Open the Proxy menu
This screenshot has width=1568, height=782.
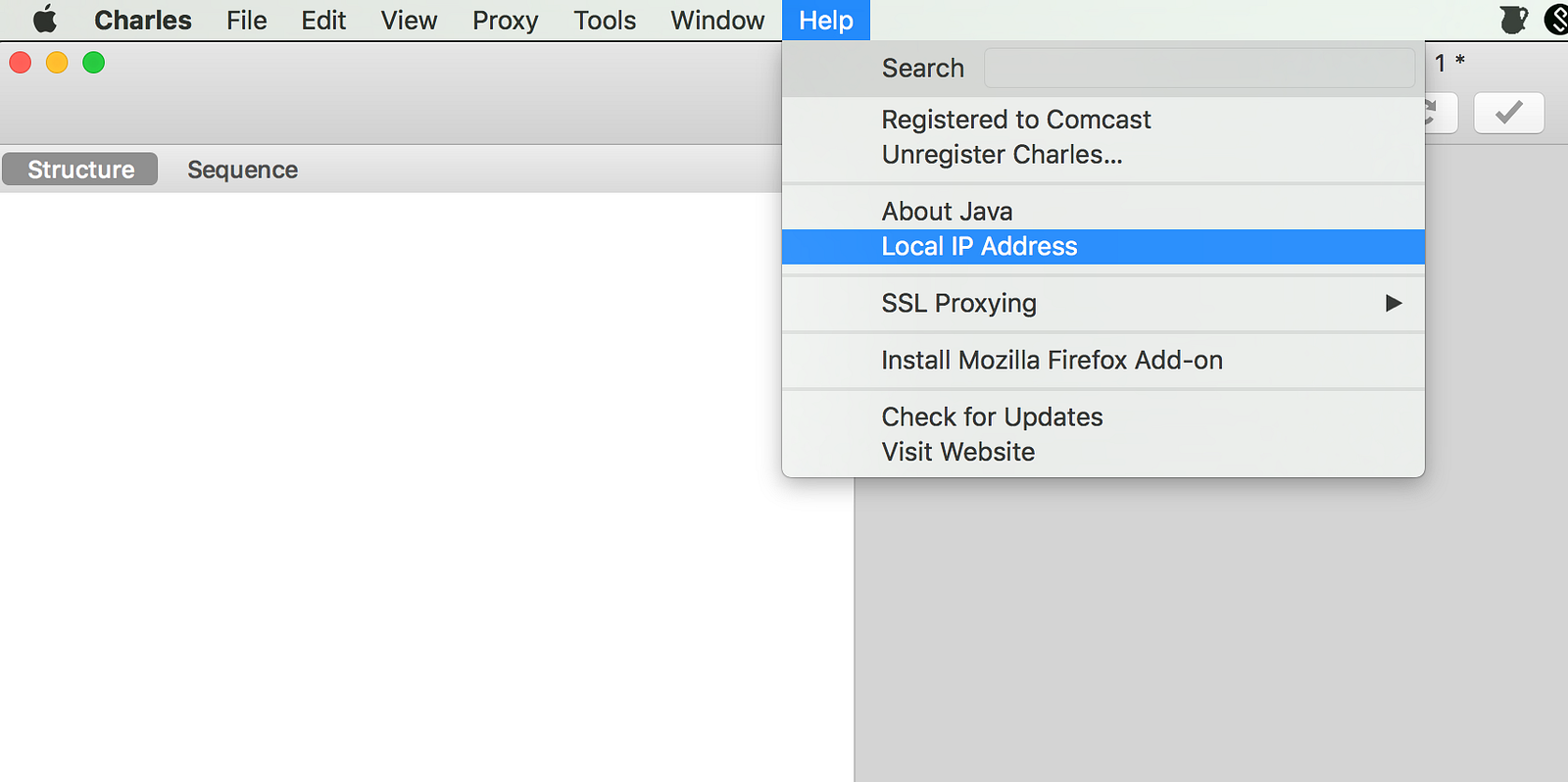click(x=505, y=21)
